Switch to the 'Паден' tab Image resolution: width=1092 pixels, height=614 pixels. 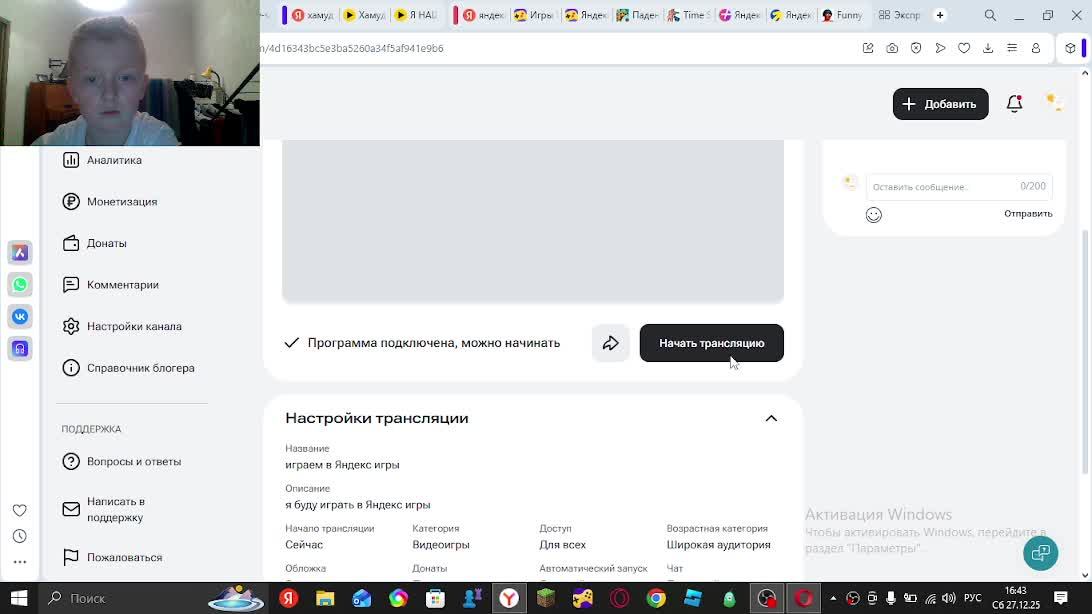pyautogui.click(x=638, y=15)
